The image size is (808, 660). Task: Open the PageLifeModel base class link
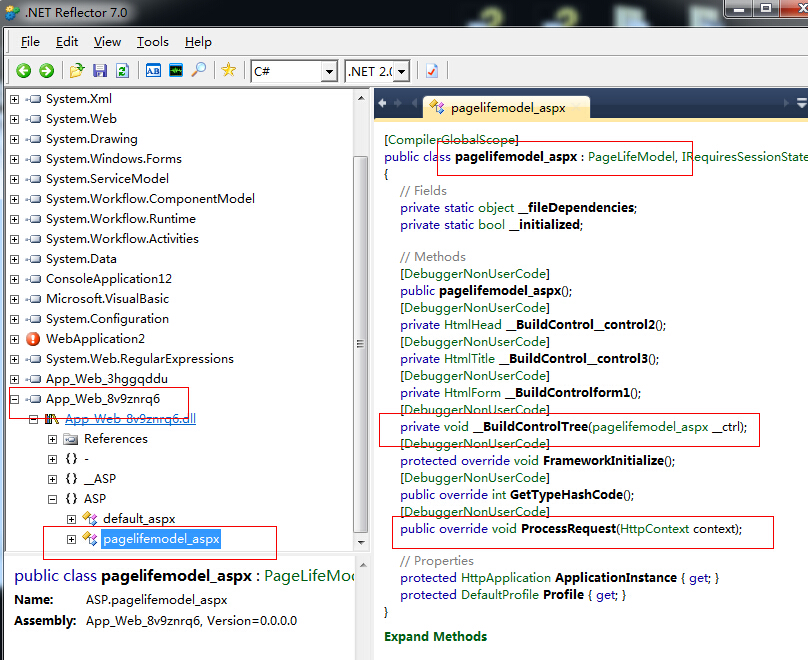coord(631,157)
